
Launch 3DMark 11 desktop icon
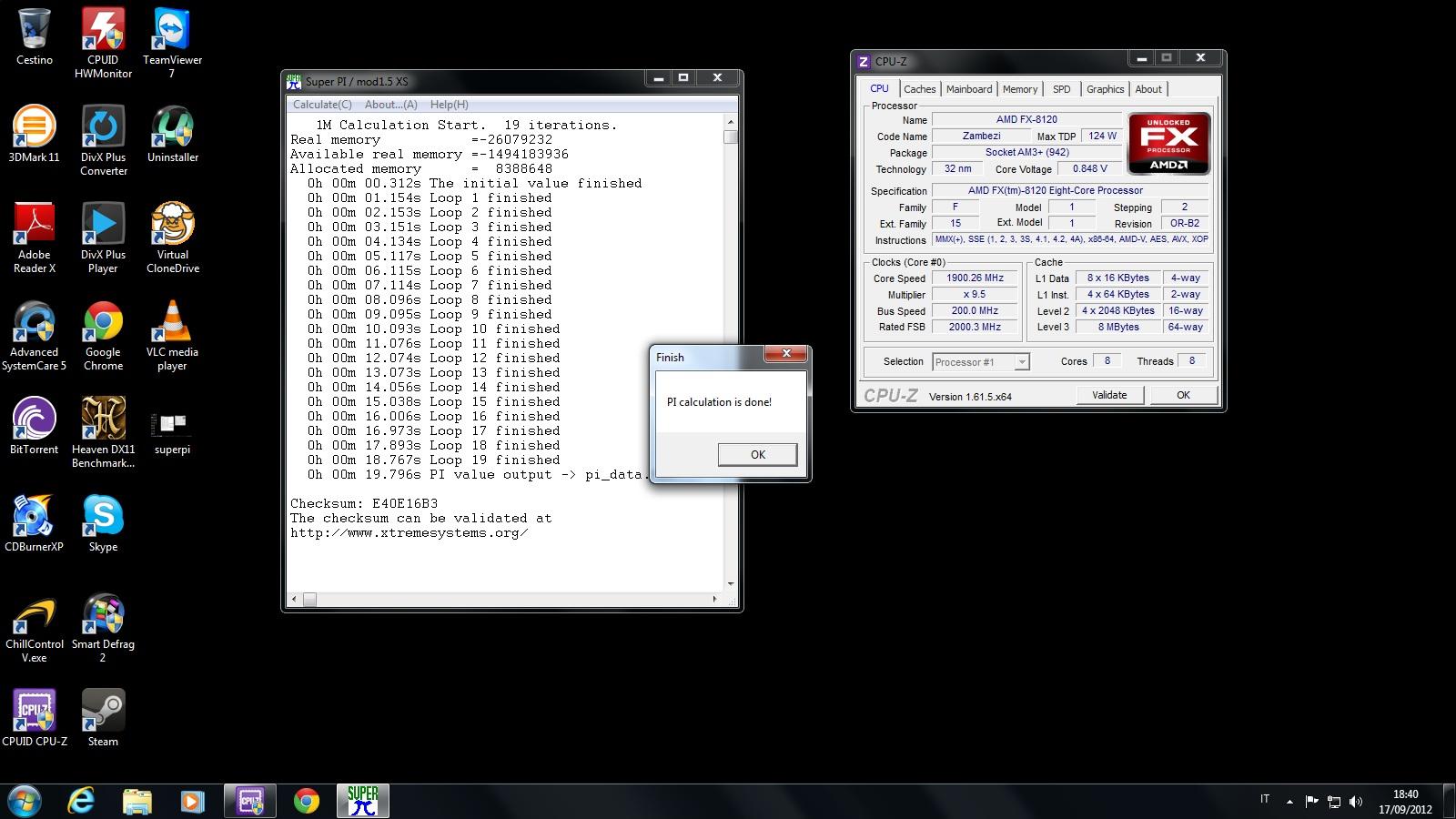click(x=35, y=134)
